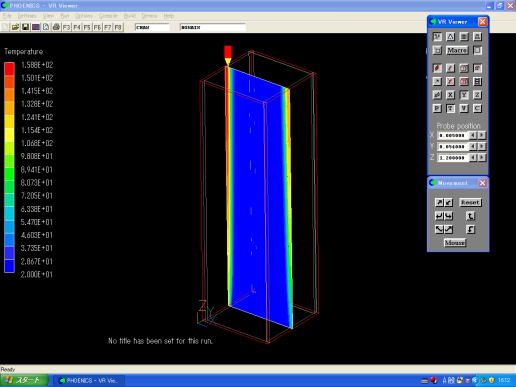Increase probe X position with right arrow
Image resolution: width=516 pixels, height=387 pixels.
[482, 135]
